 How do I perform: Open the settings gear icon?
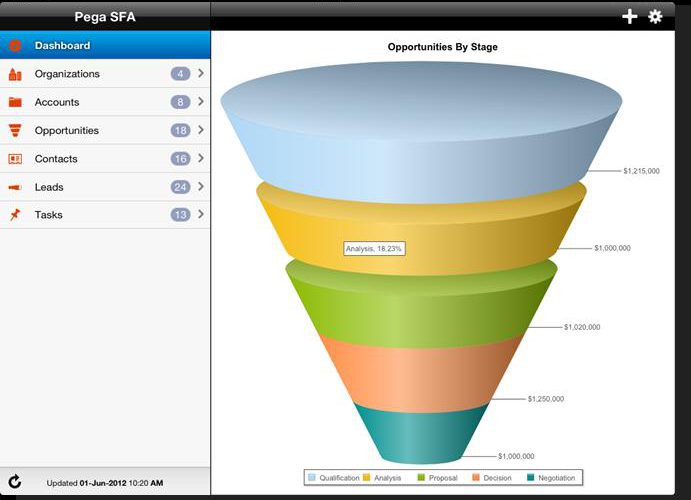coord(656,16)
